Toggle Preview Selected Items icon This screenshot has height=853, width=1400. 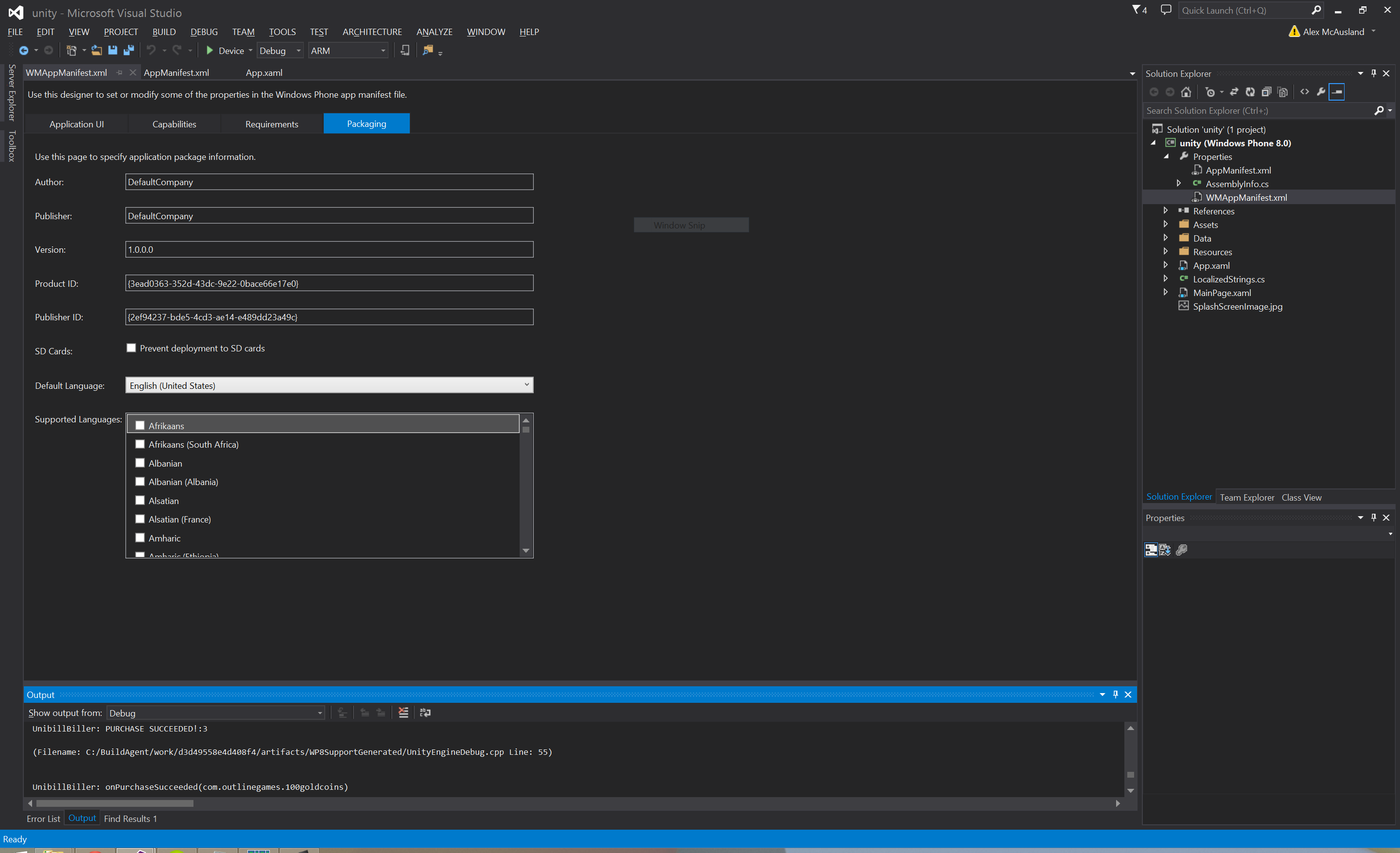pos(1337,92)
